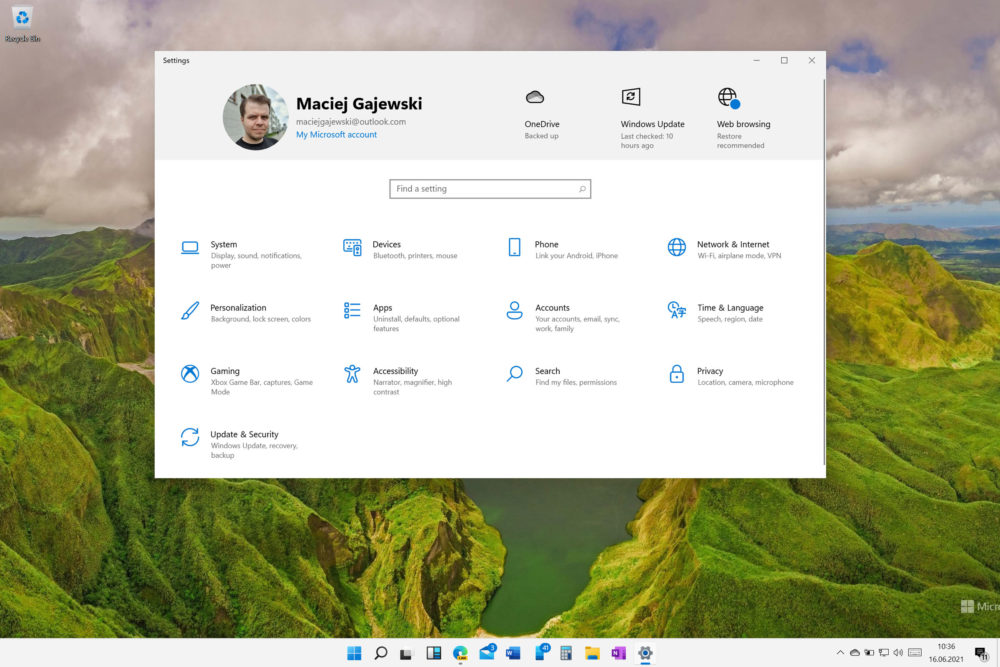Open the Apps list icon

[x=352, y=311]
